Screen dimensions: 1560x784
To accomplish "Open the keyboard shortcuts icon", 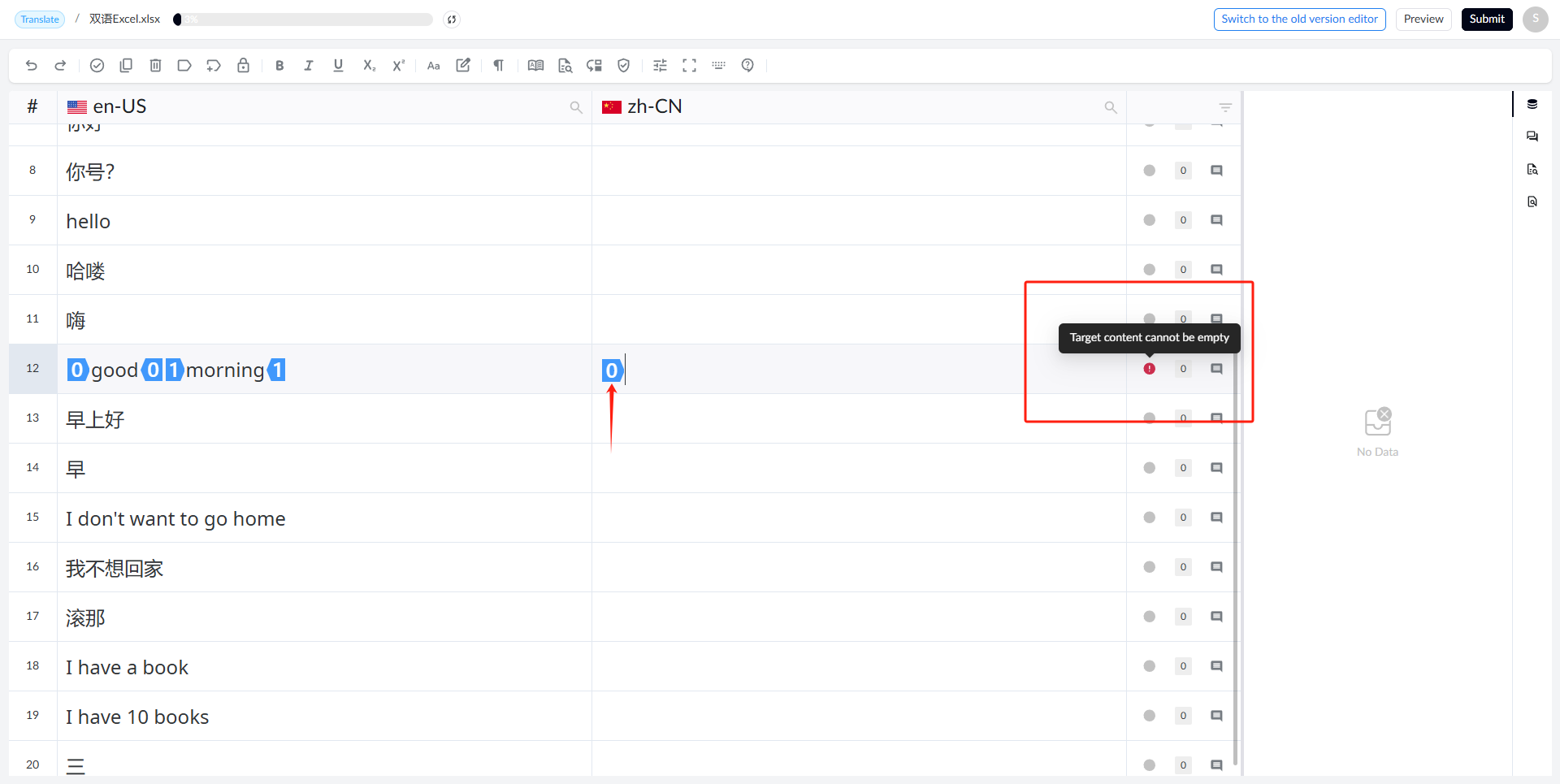I will pos(718,65).
